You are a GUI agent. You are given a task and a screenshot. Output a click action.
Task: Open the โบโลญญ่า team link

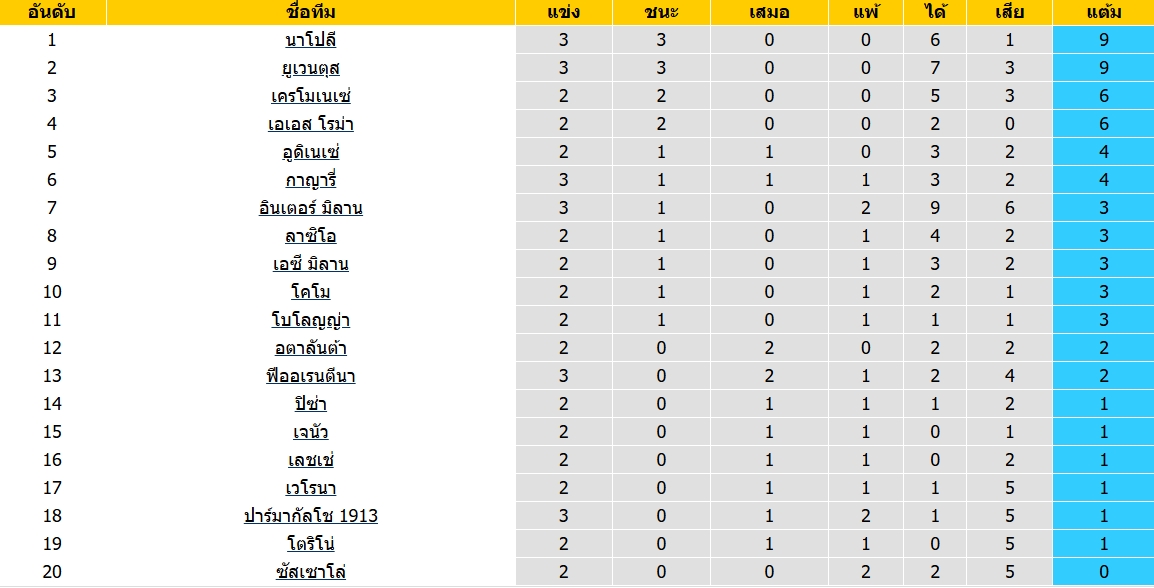(x=311, y=320)
